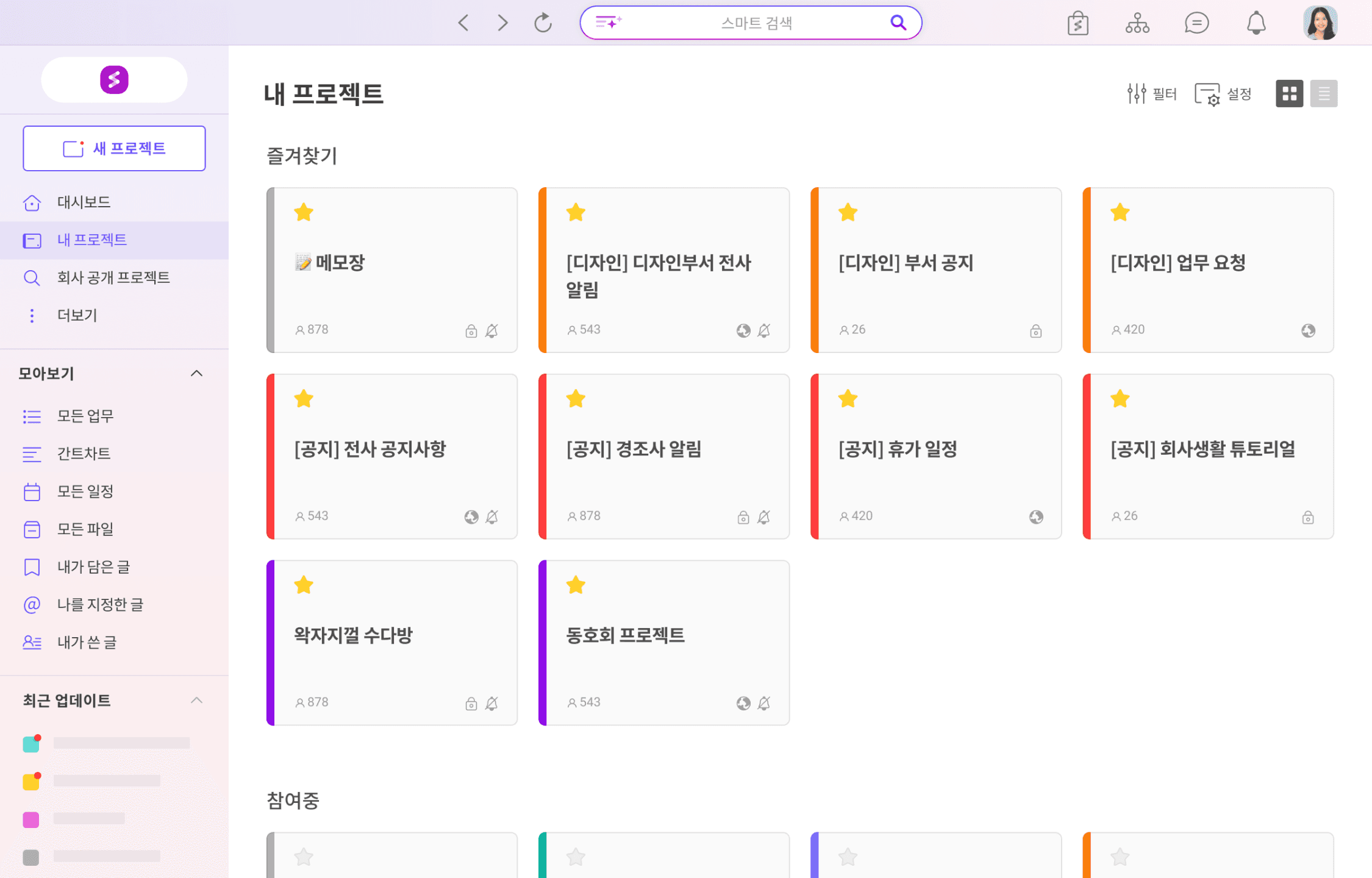The height and width of the screenshot is (878, 1372).
Task: Switch to list view layout
Action: coord(1323,93)
